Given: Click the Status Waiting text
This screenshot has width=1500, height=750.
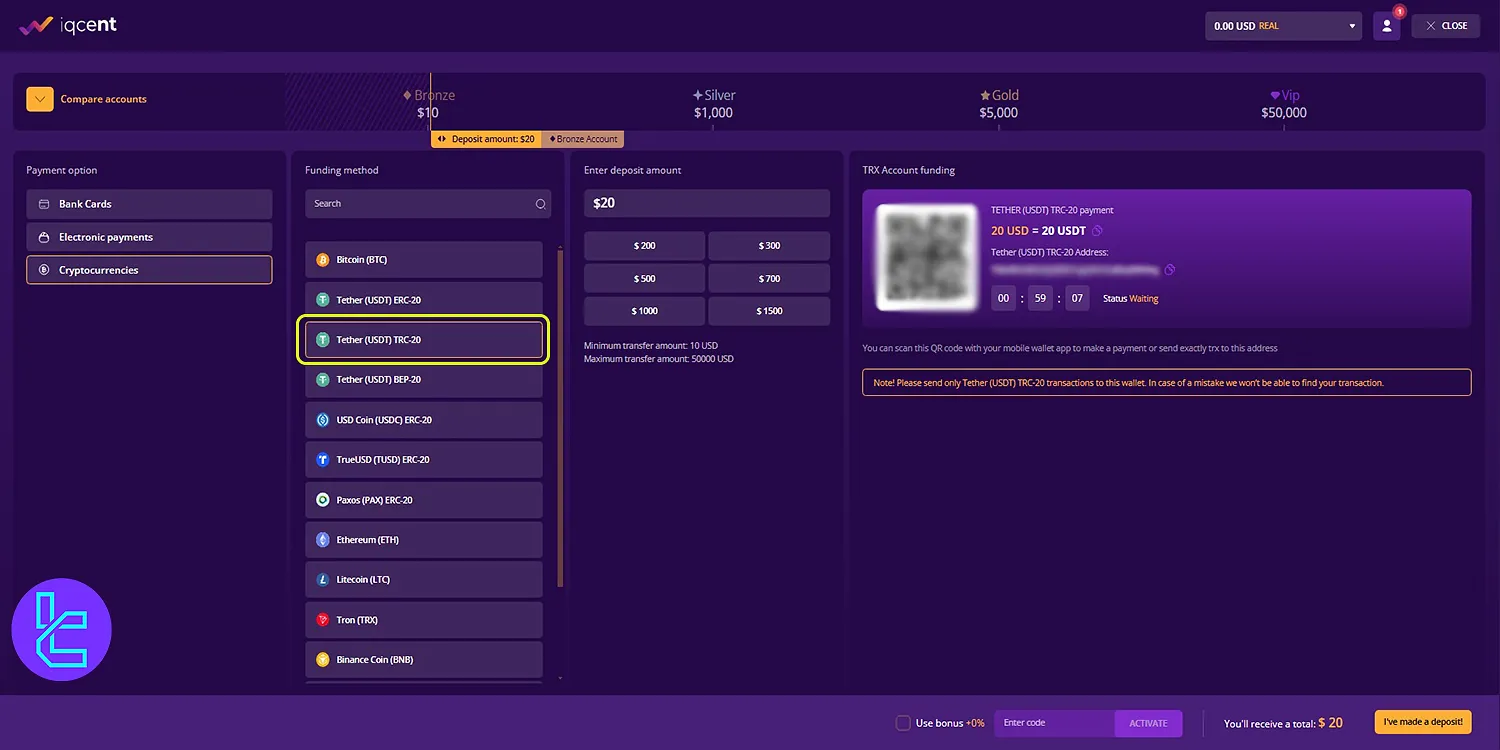Looking at the screenshot, I should (x=1130, y=298).
